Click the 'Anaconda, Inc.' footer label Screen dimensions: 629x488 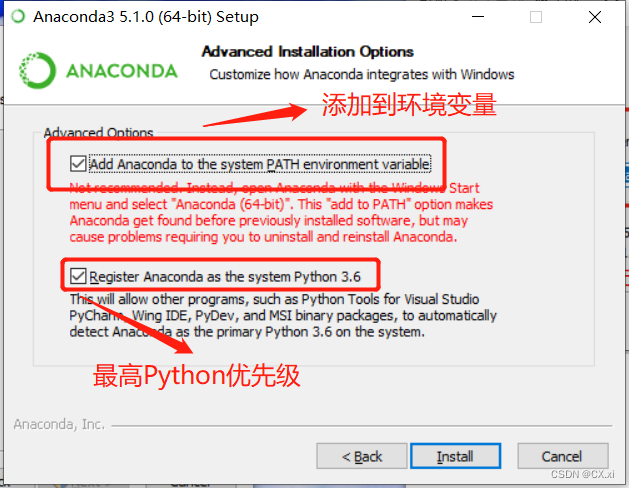pyautogui.click(x=59, y=424)
